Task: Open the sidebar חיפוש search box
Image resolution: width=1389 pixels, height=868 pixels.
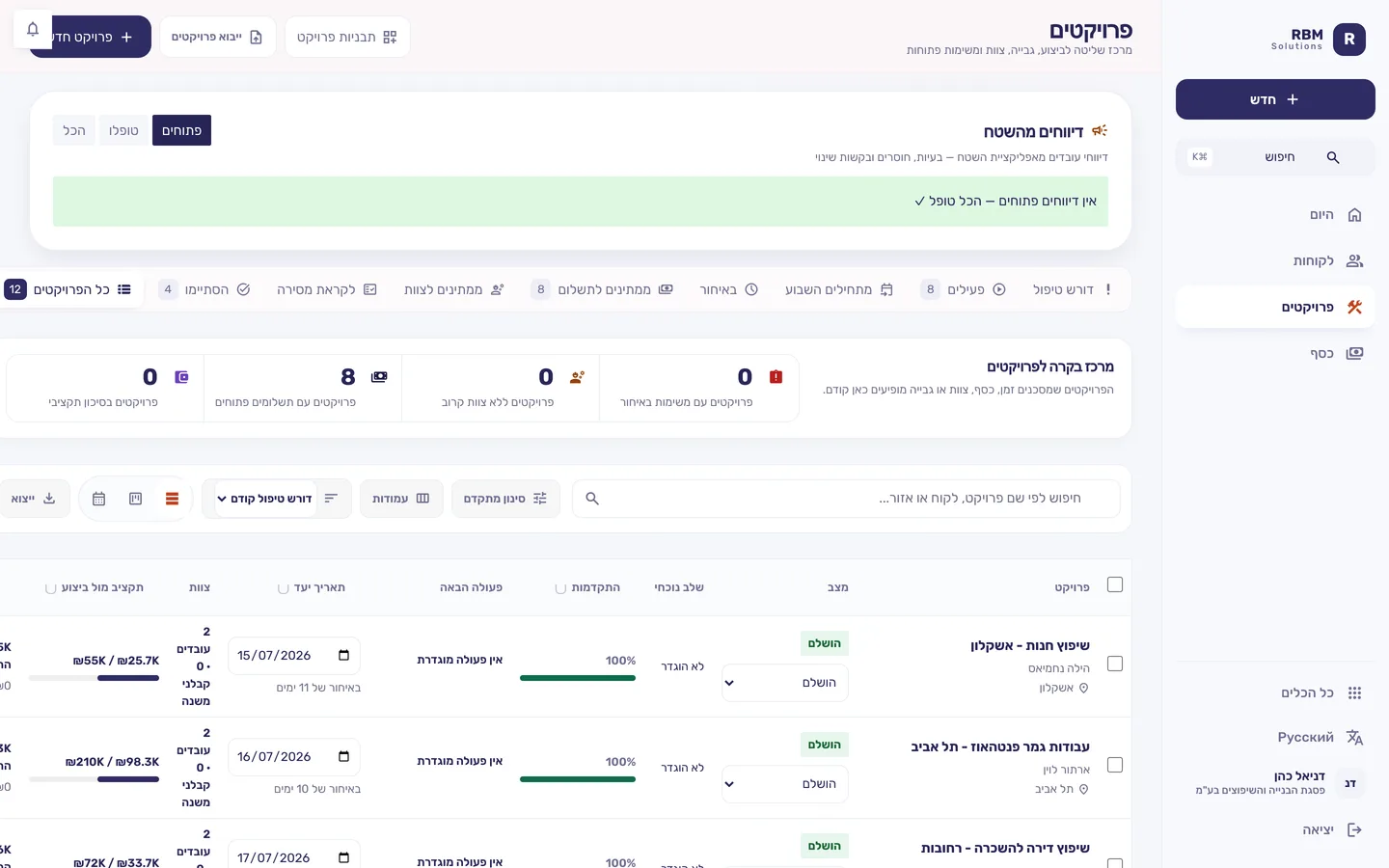Action: [x=1275, y=157]
